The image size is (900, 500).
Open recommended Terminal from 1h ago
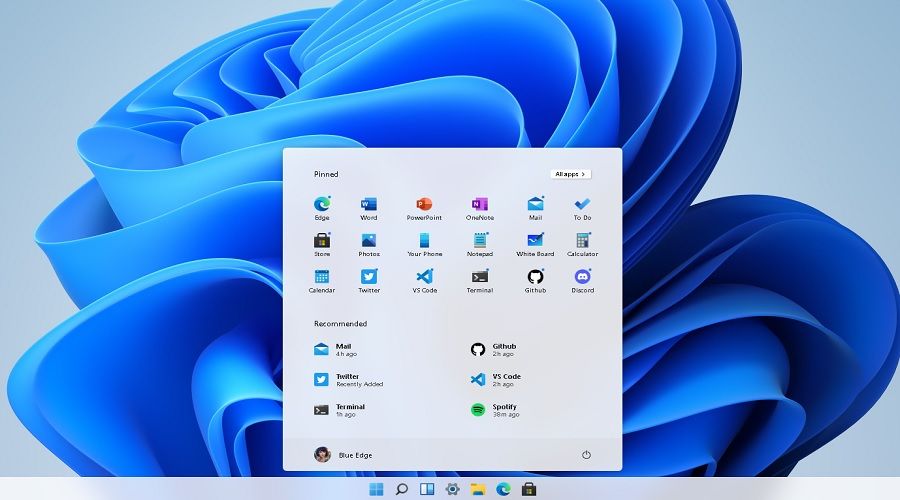[339, 410]
